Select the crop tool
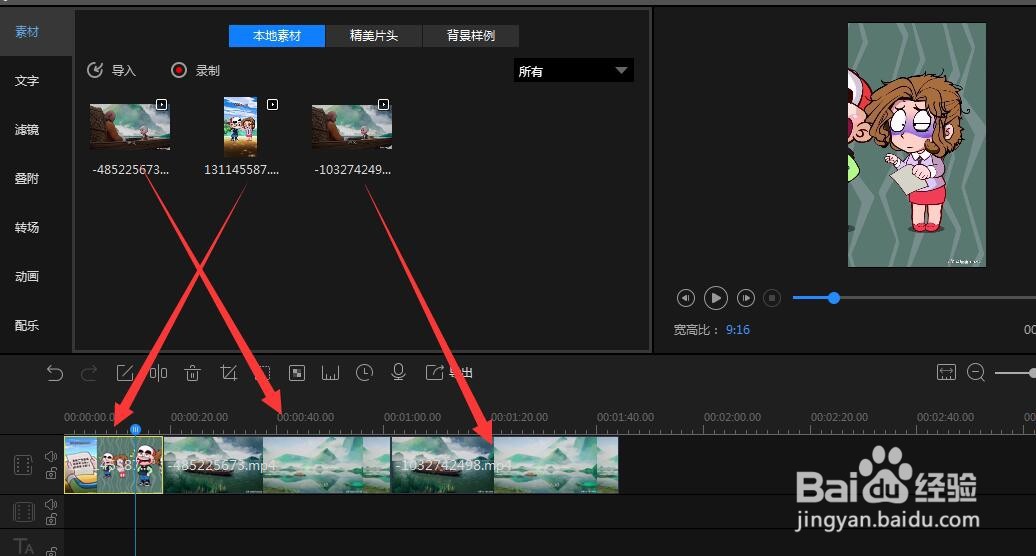 (229, 373)
